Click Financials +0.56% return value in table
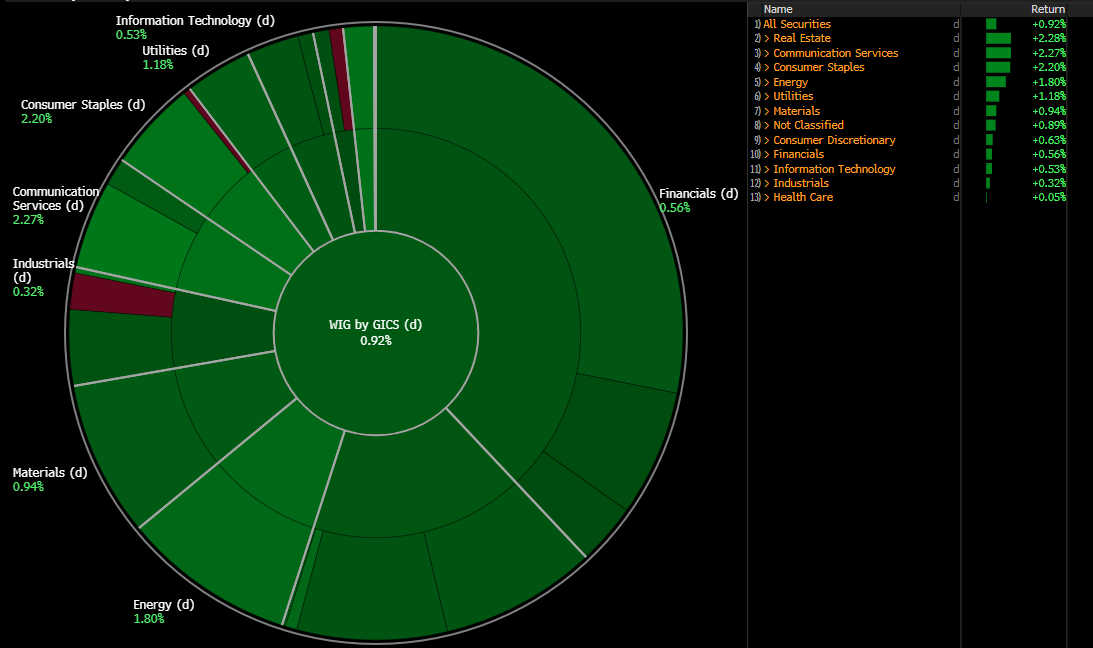Screen dimensions: 1093x648 pyautogui.click(x=1048, y=154)
